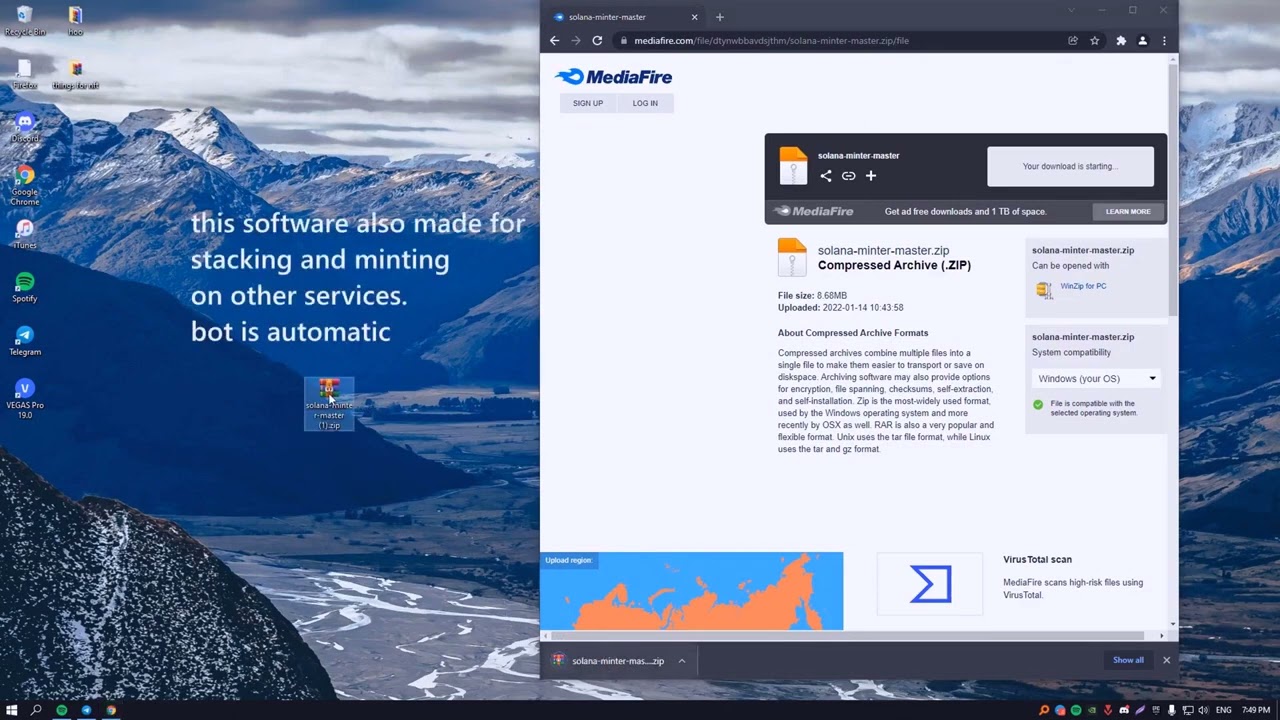Launch Google Chrome from the desktop
The height and width of the screenshot is (720, 1280).
25,185
